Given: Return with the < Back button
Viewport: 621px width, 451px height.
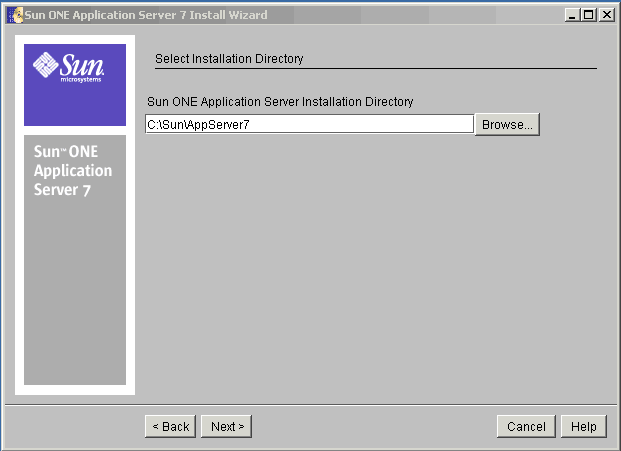Looking at the screenshot, I should coord(171,426).
